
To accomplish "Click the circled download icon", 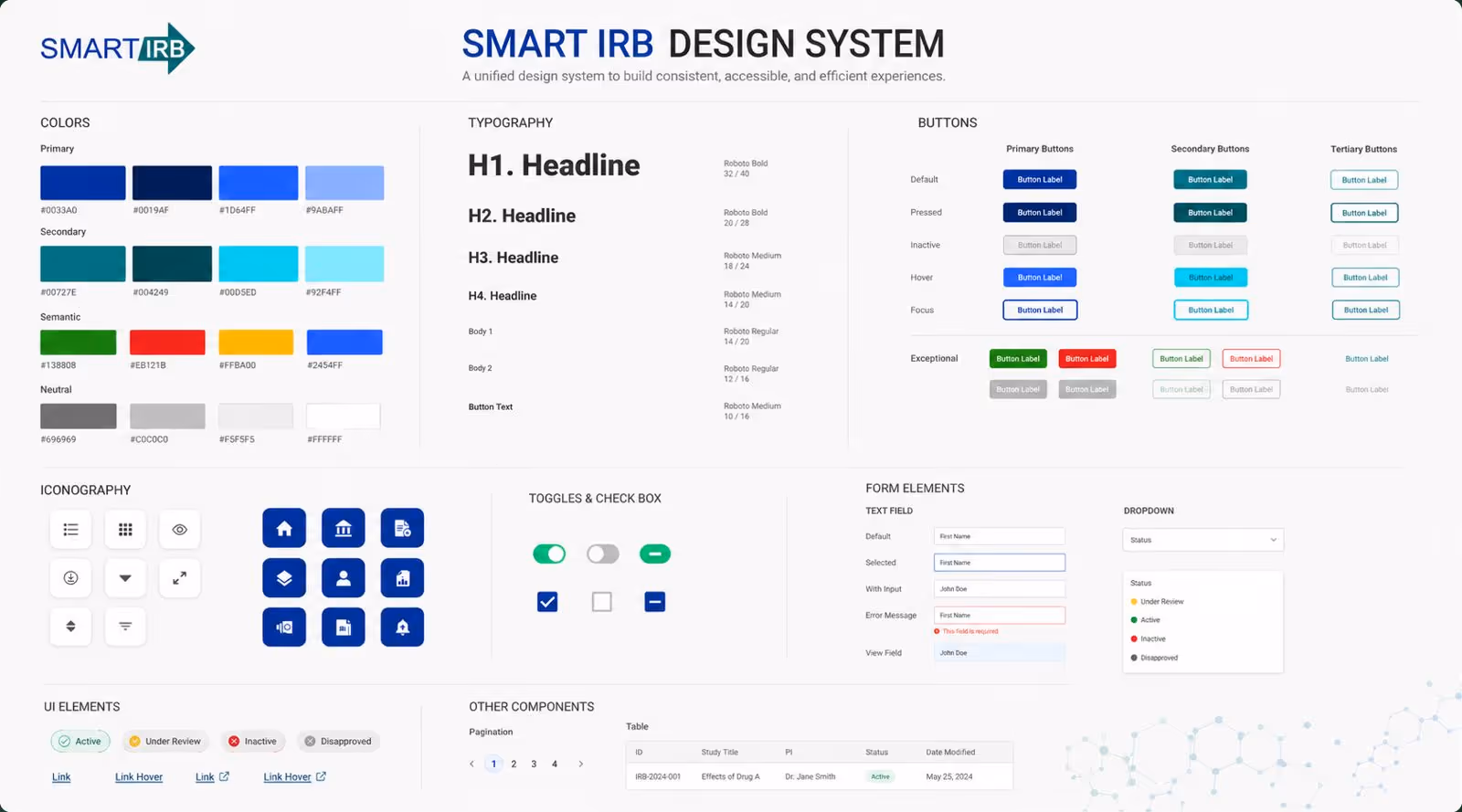I will [70, 578].
